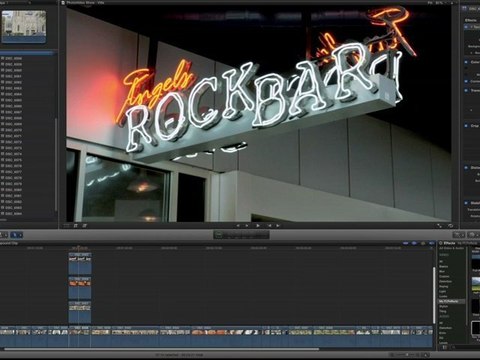Screen dimensions: 480x360
Task: Select the Keying category in Effects browser
Action: (x=444, y=286)
